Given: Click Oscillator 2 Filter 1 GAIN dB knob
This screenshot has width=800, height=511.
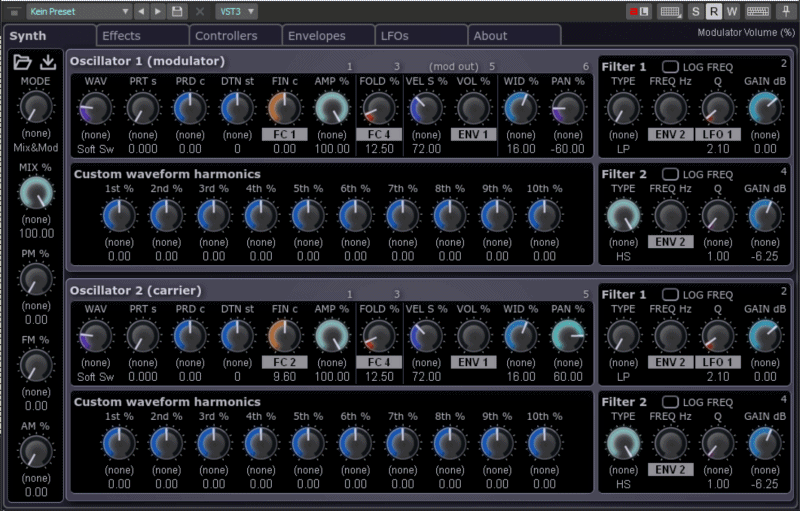Looking at the screenshot, I should point(765,336).
